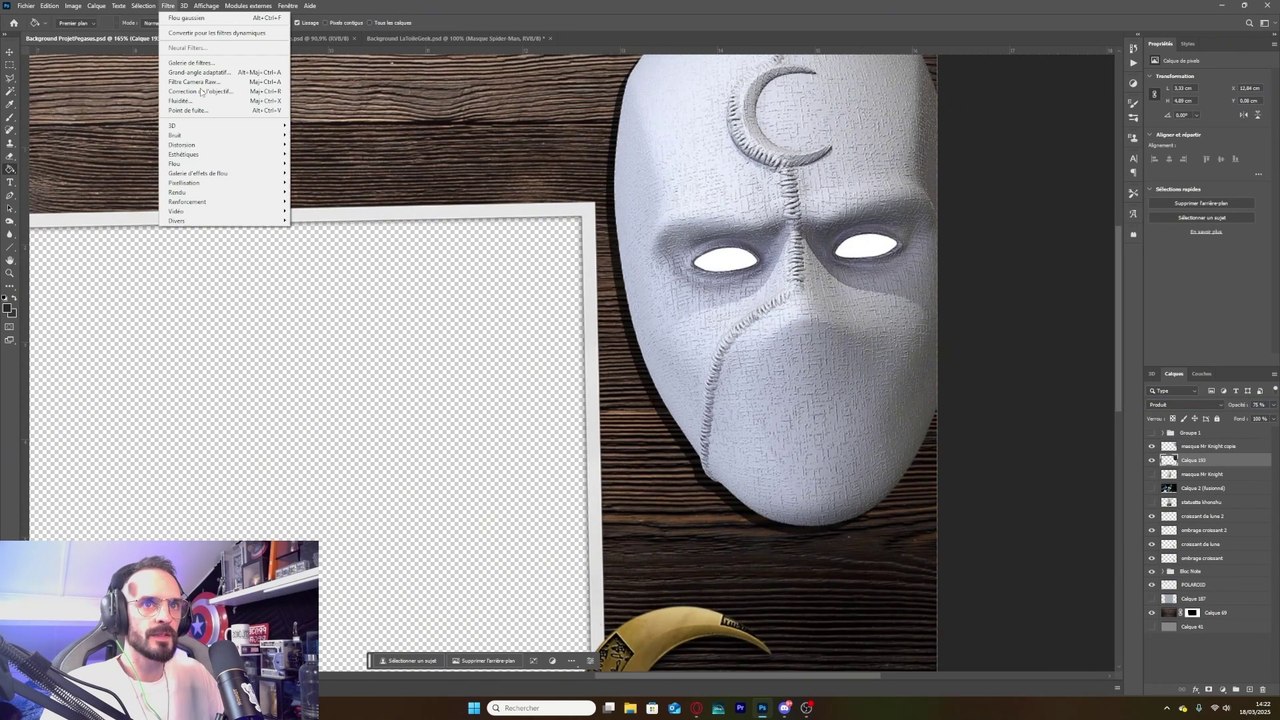The width and height of the screenshot is (1280, 720).
Task: Select the Eyedropper tool
Action: point(9,106)
